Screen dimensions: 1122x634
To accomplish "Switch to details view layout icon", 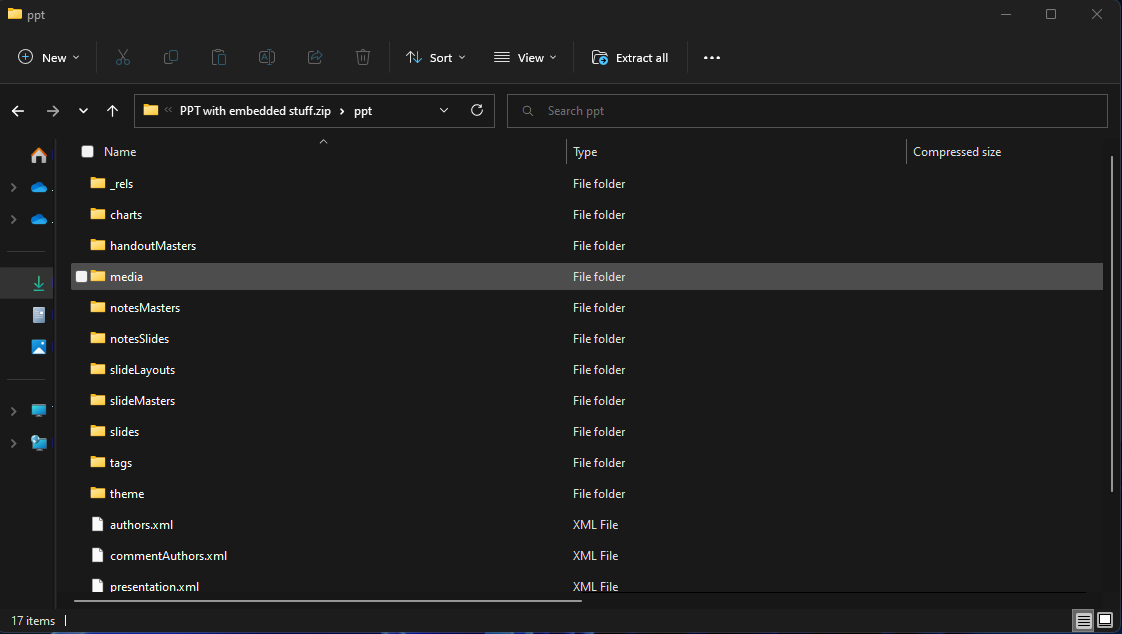I will (x=1084, y=620).
